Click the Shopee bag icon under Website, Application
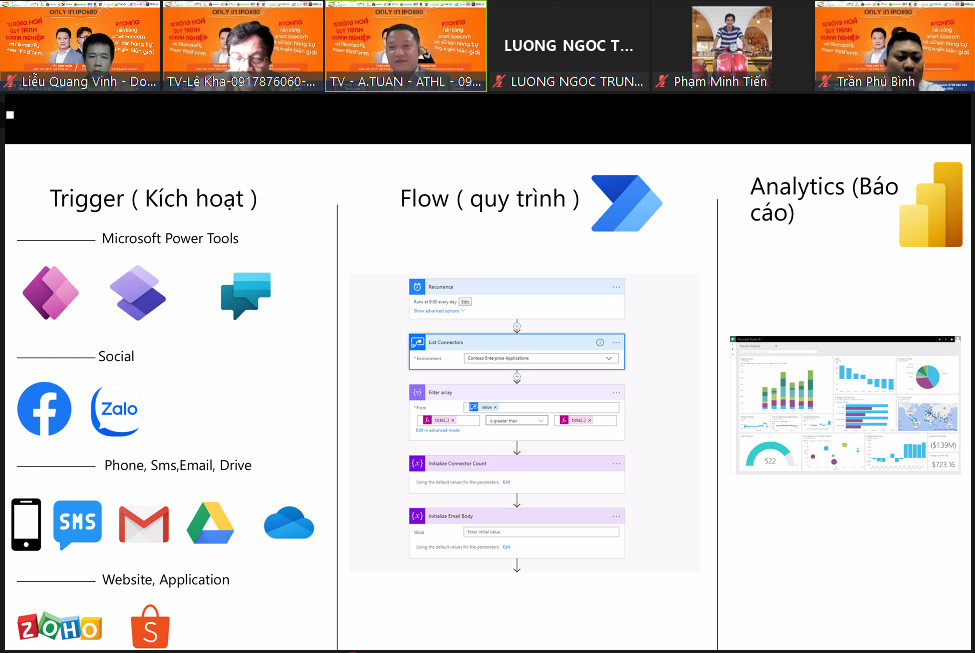975x653 pixels. [150, 626]
